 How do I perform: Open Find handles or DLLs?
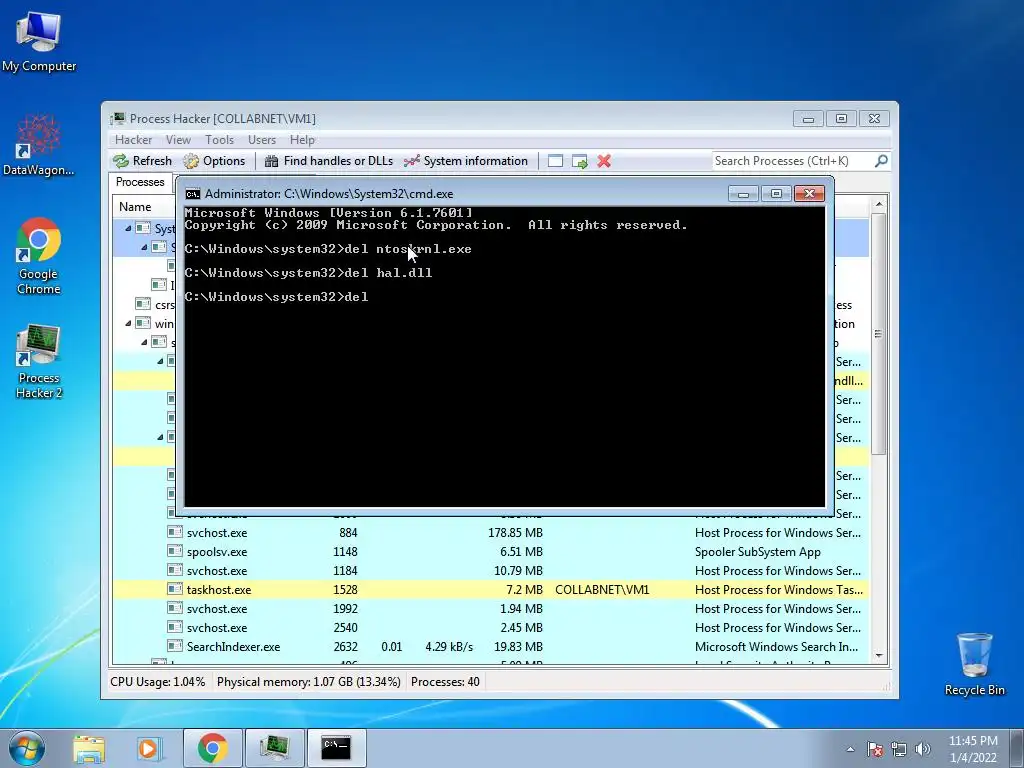[x=328, y=161]
